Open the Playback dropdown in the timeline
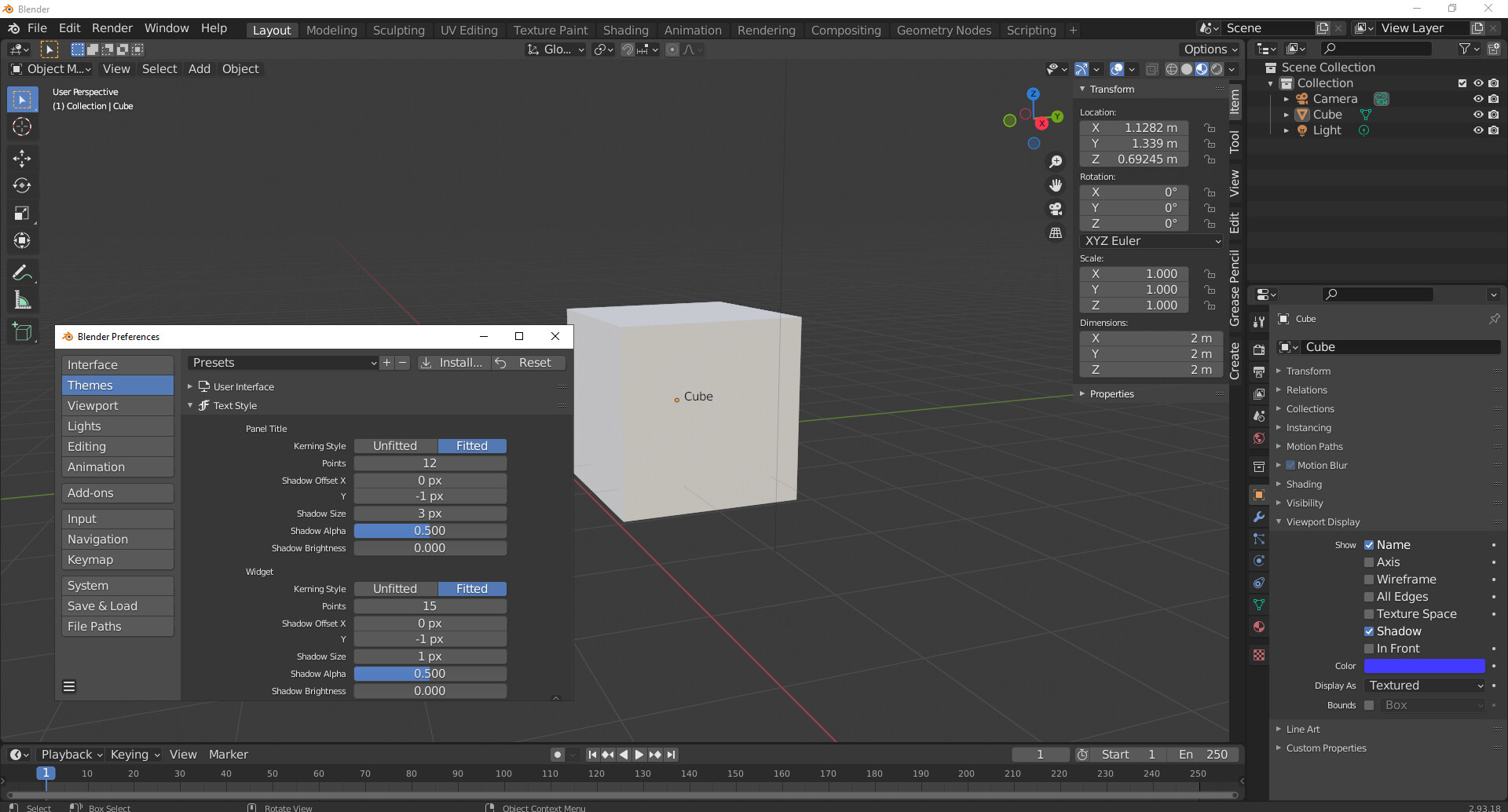1508x812 pixels. pos(71,755)
